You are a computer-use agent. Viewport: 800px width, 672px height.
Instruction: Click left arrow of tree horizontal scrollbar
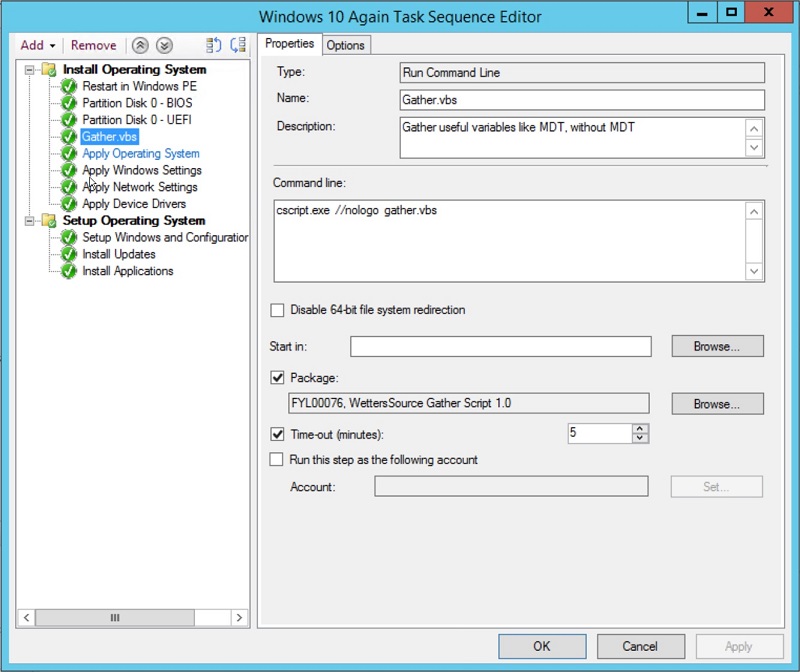coord(27,617)
